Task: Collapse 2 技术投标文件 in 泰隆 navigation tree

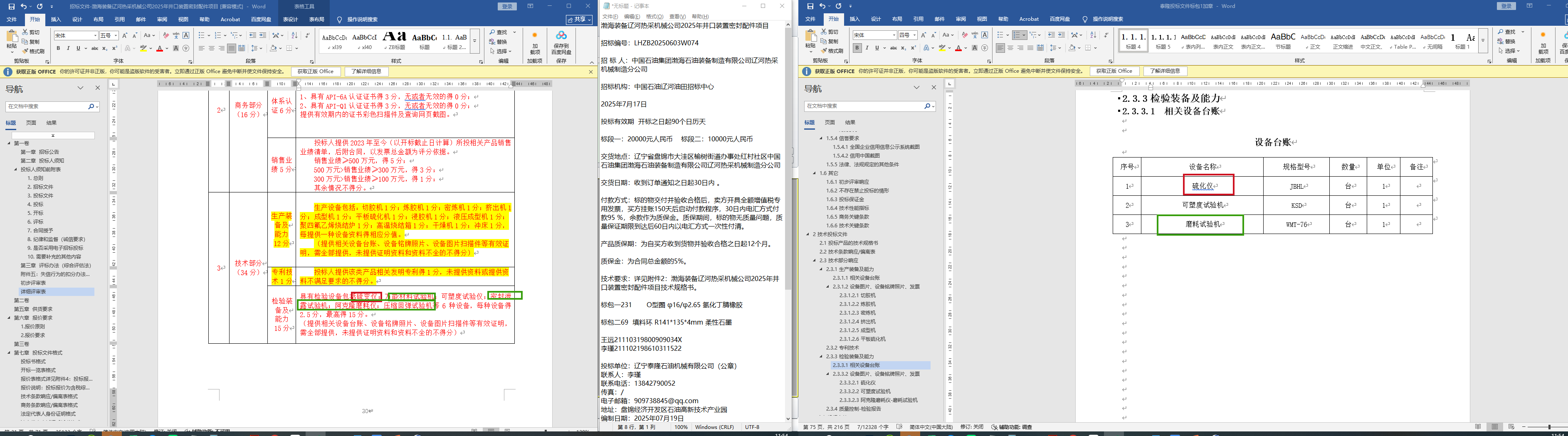Action: pos(808,234)
